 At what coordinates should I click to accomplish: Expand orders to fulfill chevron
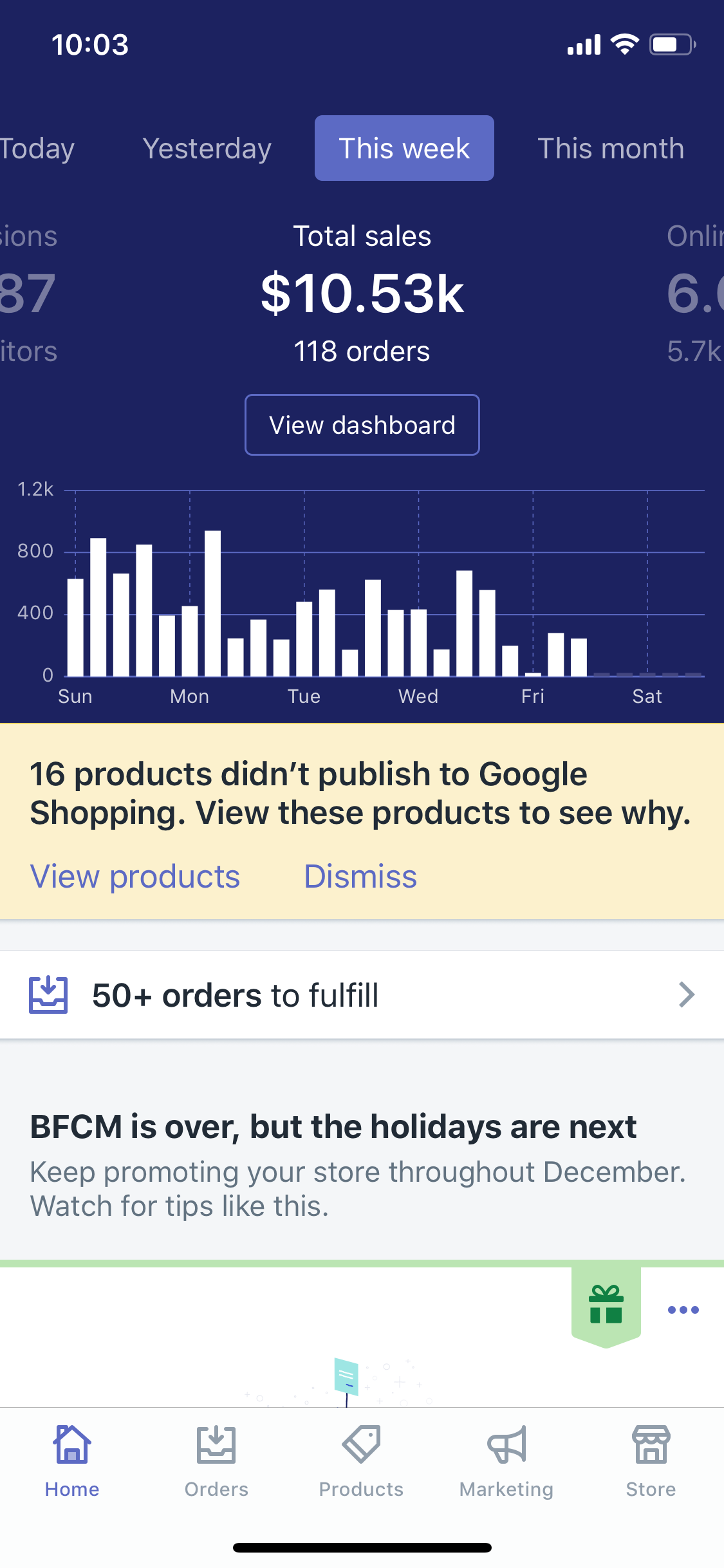[x=687, y=994]
